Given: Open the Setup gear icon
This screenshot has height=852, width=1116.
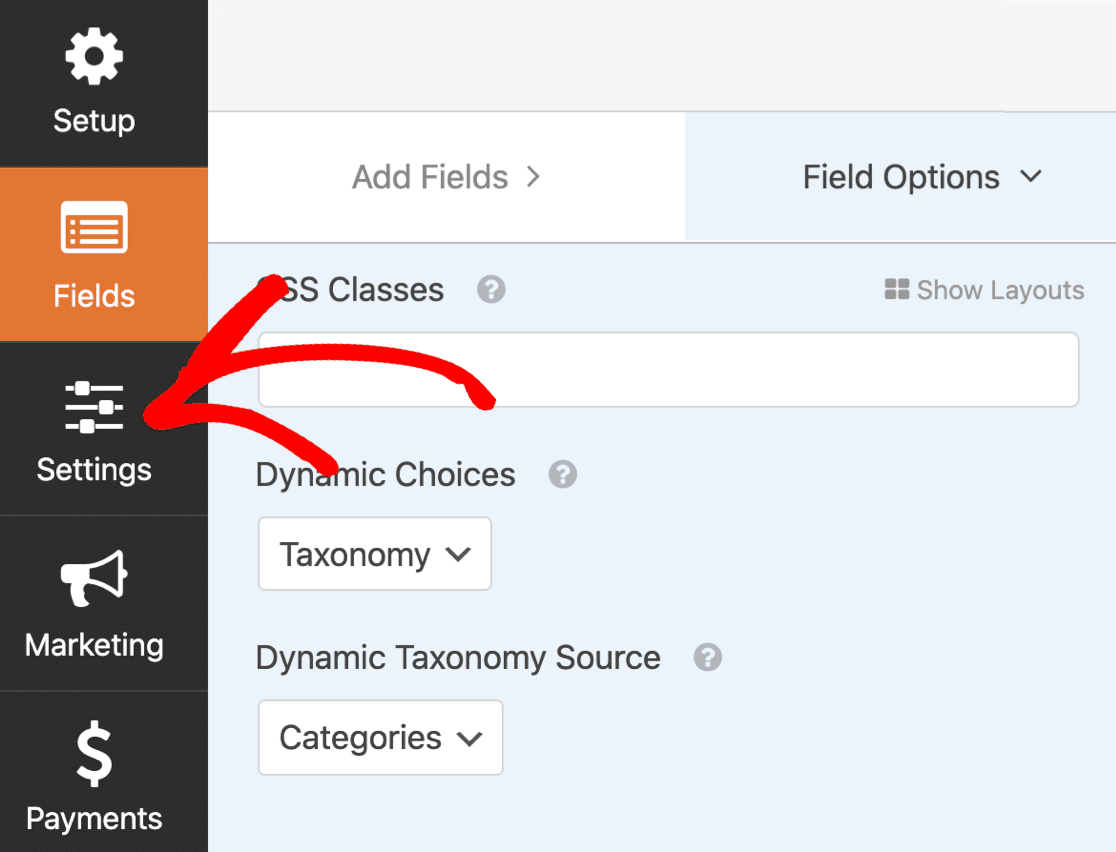Looking at the screenshot, I should 94,56.
